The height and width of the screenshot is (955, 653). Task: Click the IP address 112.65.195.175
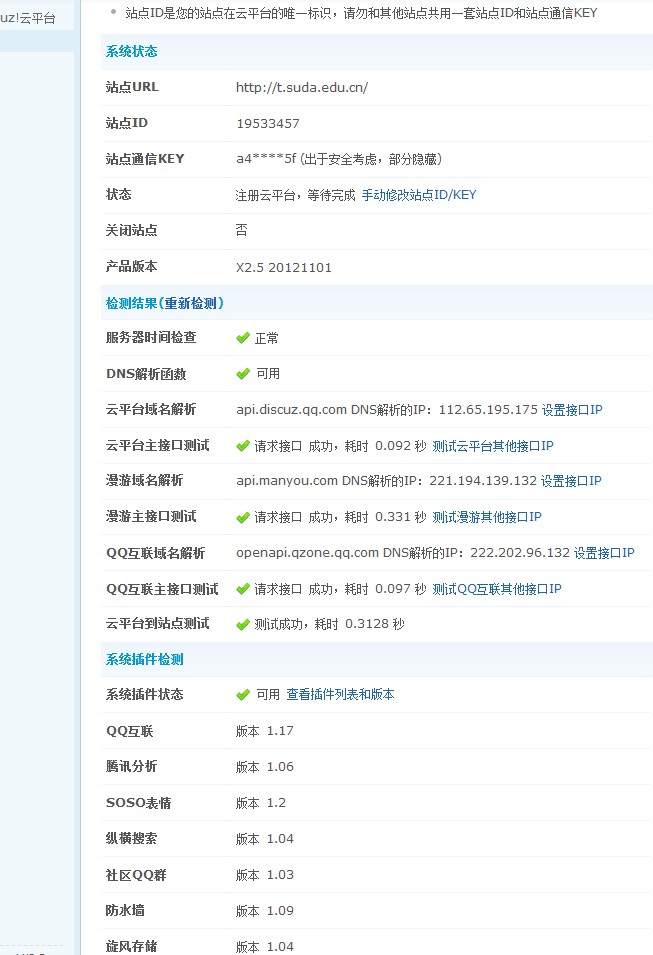[x=489, y=410]
